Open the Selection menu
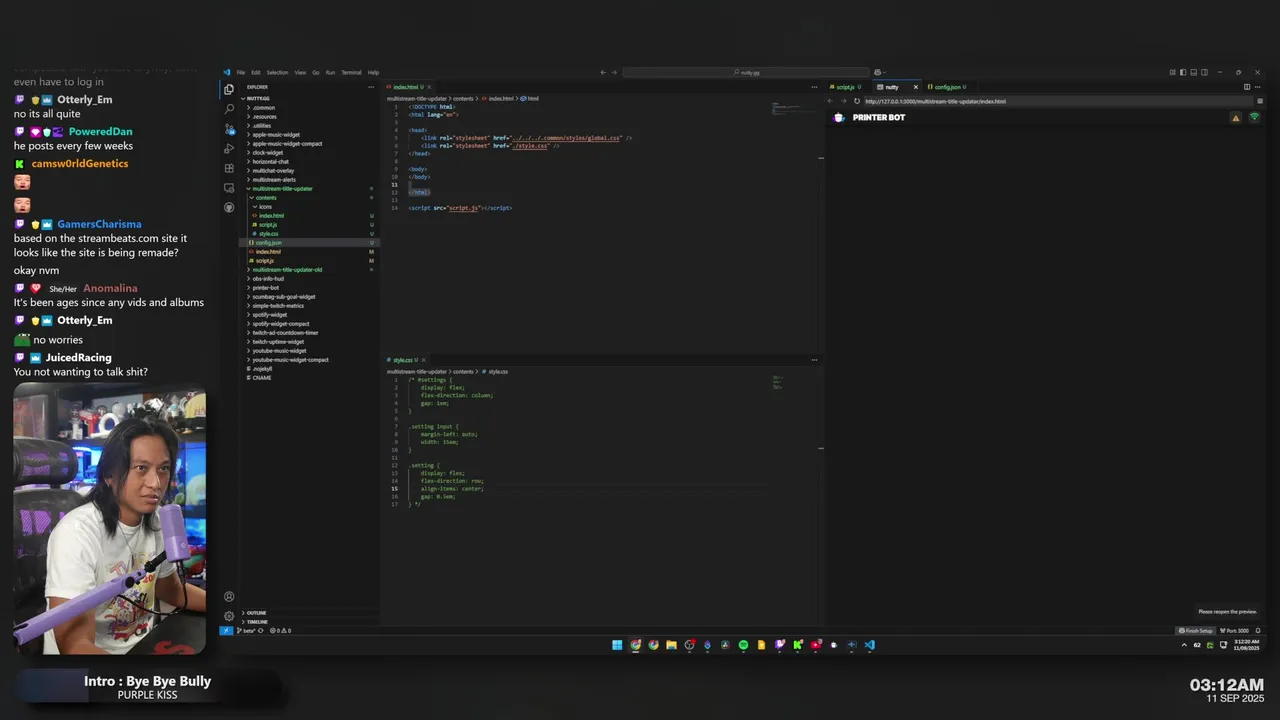The height and width of the screenshot is (720, 1280). (277, 72)
